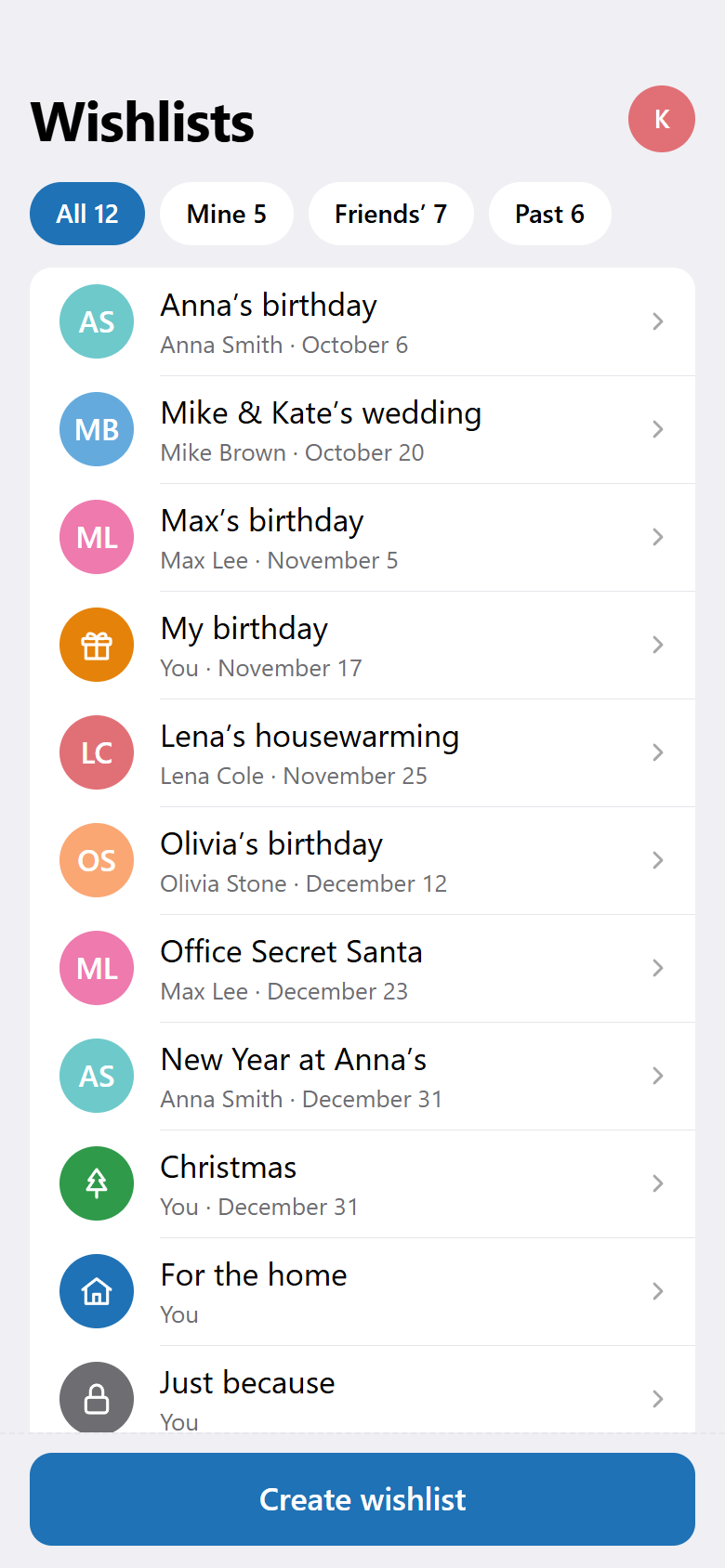Viewport: 725px width, 1568px height.
Task: Click the AS avatar for New Year at Anna's
Action: click(x=97, y=1076)
